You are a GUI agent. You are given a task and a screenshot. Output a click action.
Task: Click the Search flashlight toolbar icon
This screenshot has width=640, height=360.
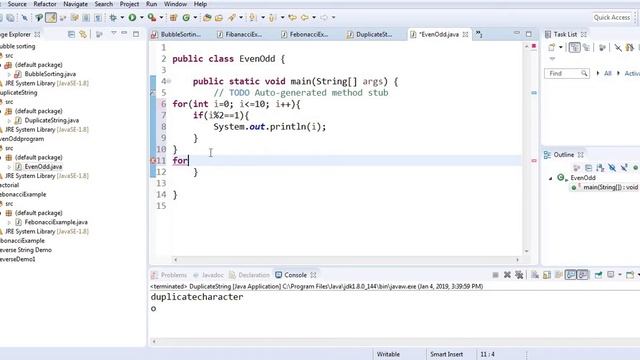coord(232,18)
